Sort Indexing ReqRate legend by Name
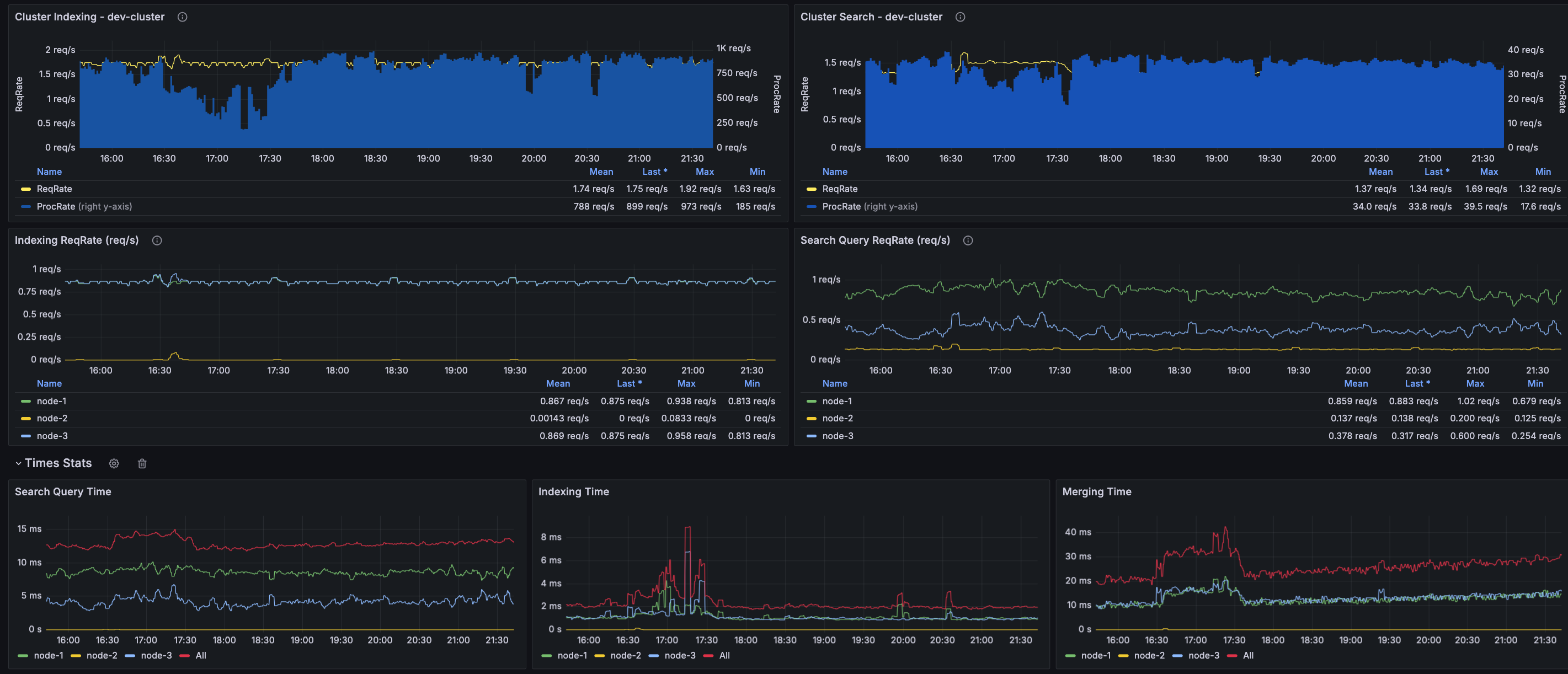This screenshot has height=674, width=1568. pos(49,384)
